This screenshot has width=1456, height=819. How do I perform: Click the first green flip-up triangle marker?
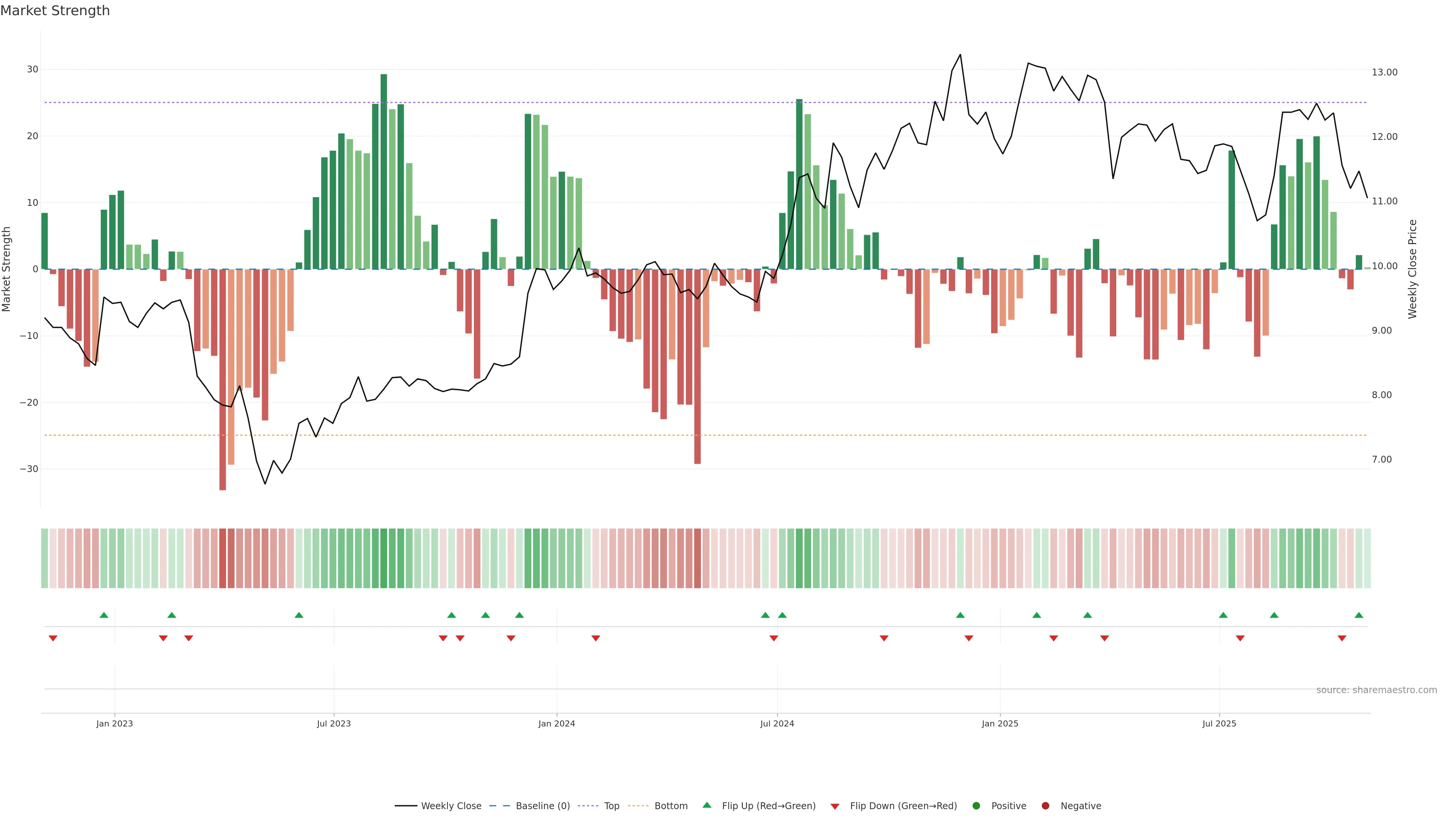coord(104,615)
